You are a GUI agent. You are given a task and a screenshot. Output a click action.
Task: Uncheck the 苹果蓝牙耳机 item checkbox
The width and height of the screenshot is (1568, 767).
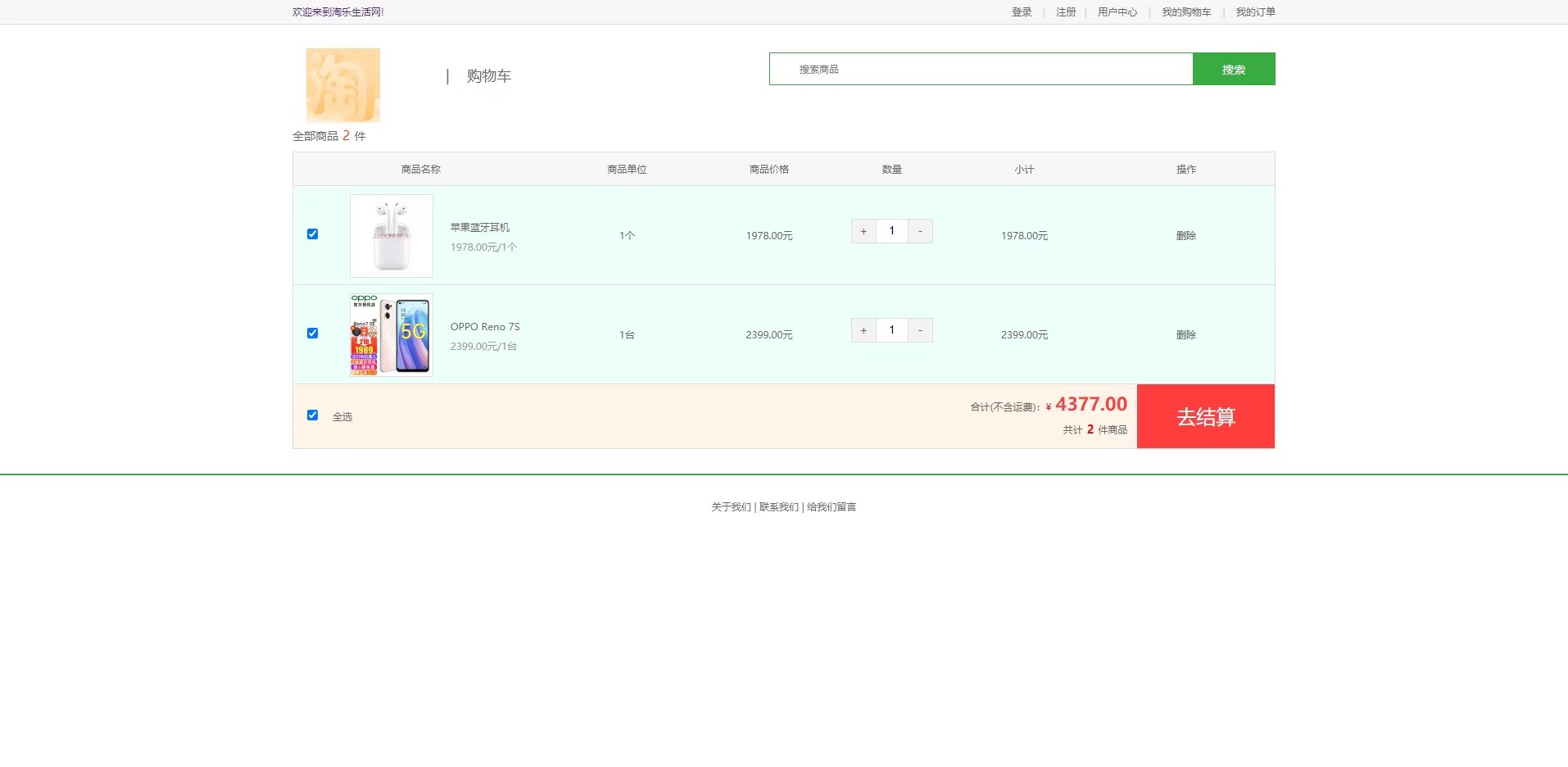(x=312, y=234)
